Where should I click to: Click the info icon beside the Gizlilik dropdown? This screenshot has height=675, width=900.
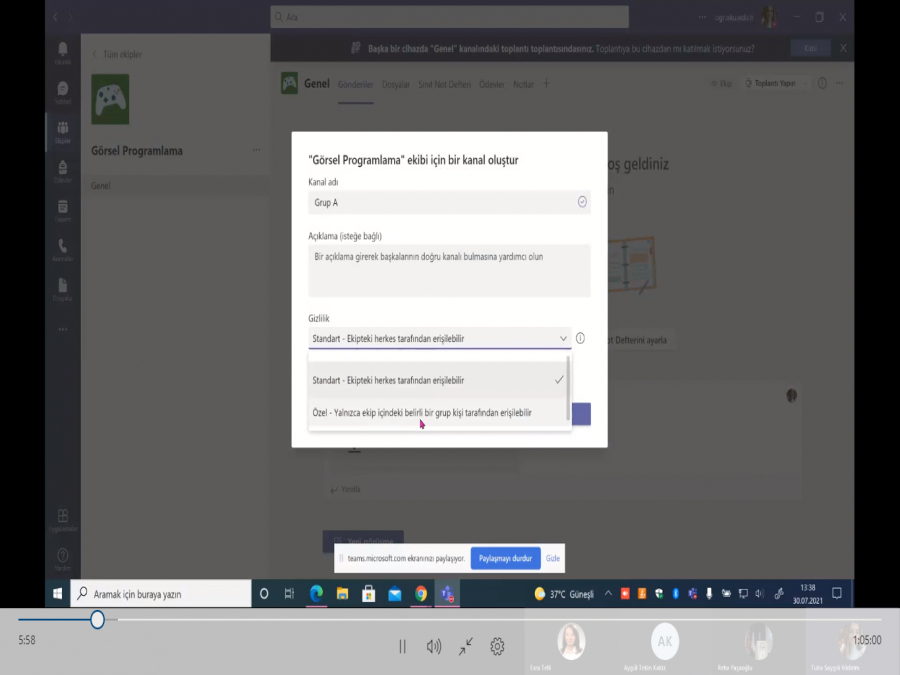pyautogui.click(x=580, y=338)
